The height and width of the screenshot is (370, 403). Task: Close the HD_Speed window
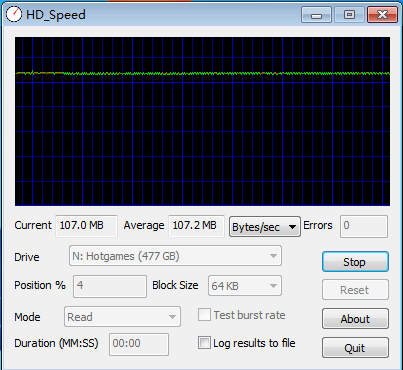click(x=382, y=15)
